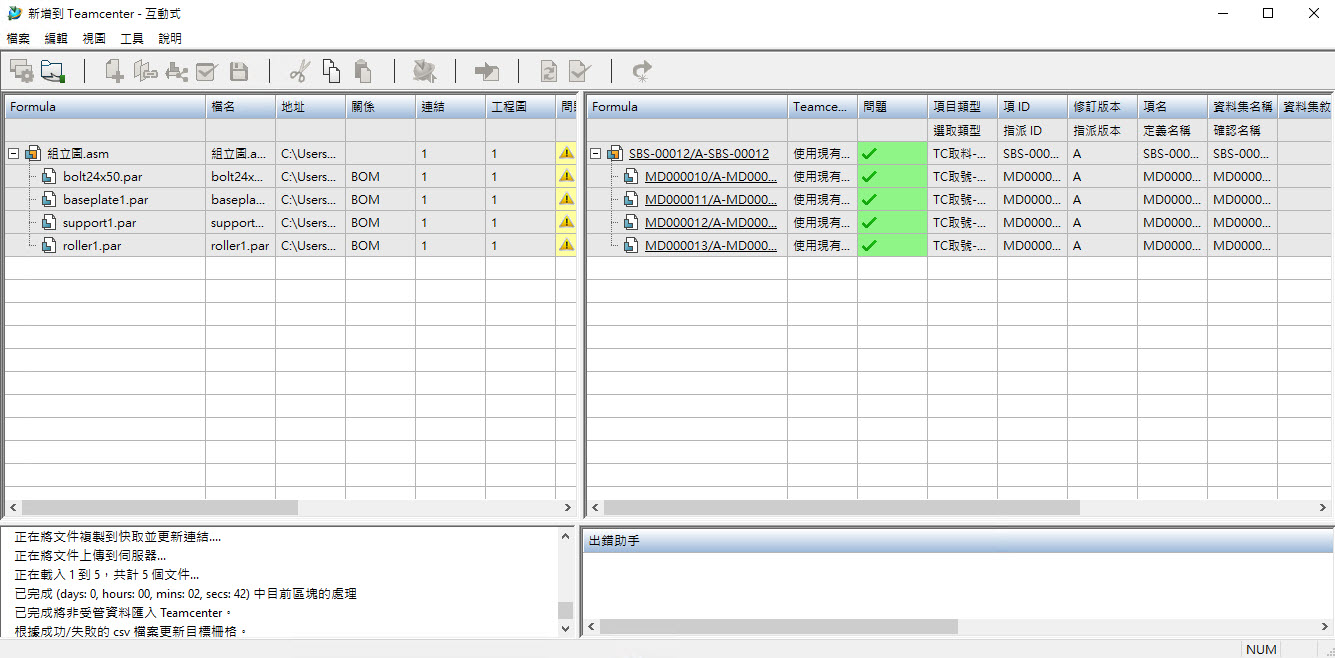The height and width of the screenshot is (658, 1335).
Task: Select roller1.par in the file tree
Action: coord(91,245)
